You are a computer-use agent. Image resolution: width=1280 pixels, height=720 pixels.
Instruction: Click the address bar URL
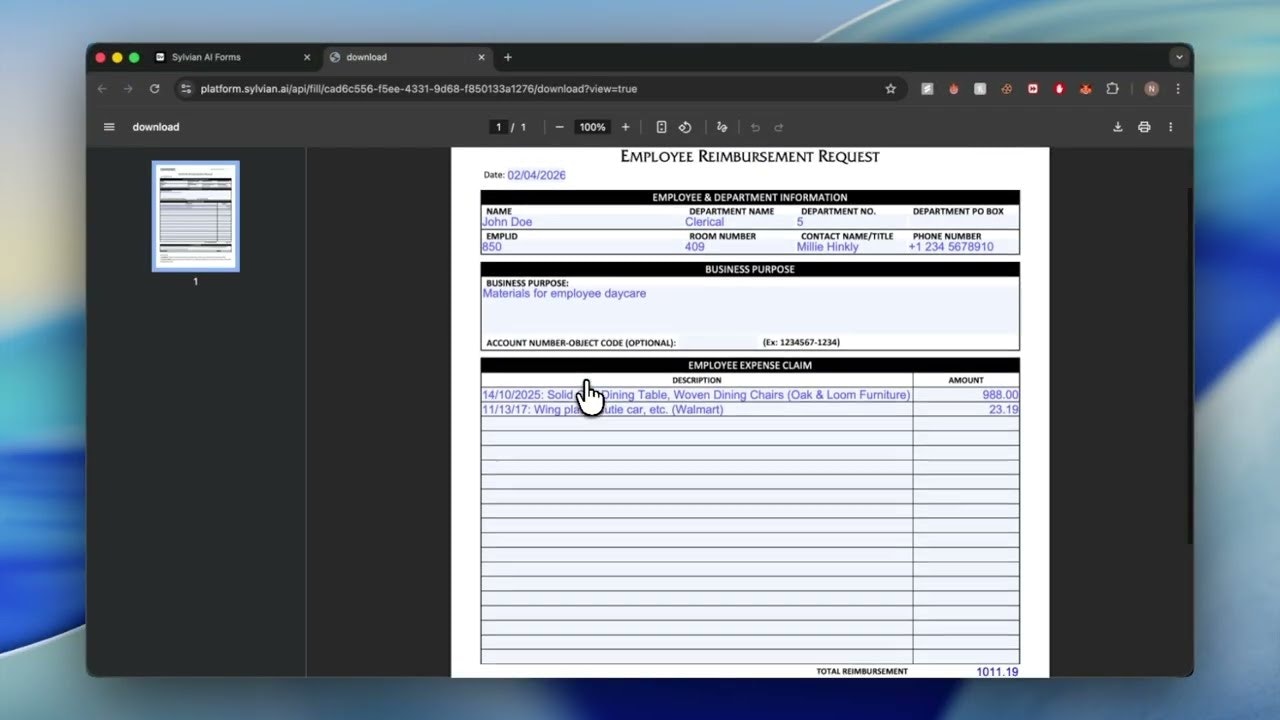(x=418, y=89)
